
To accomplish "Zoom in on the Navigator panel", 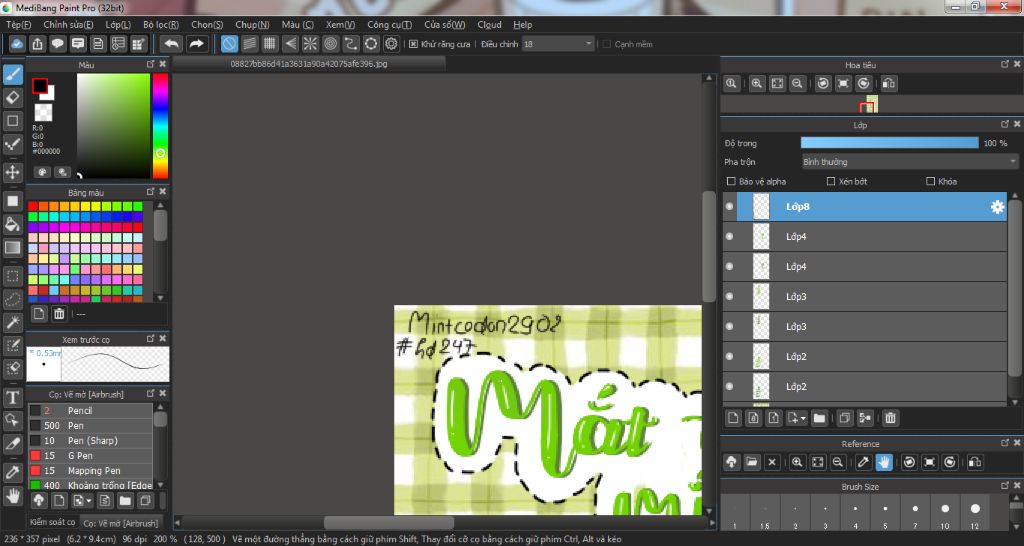I will [757, 84].
